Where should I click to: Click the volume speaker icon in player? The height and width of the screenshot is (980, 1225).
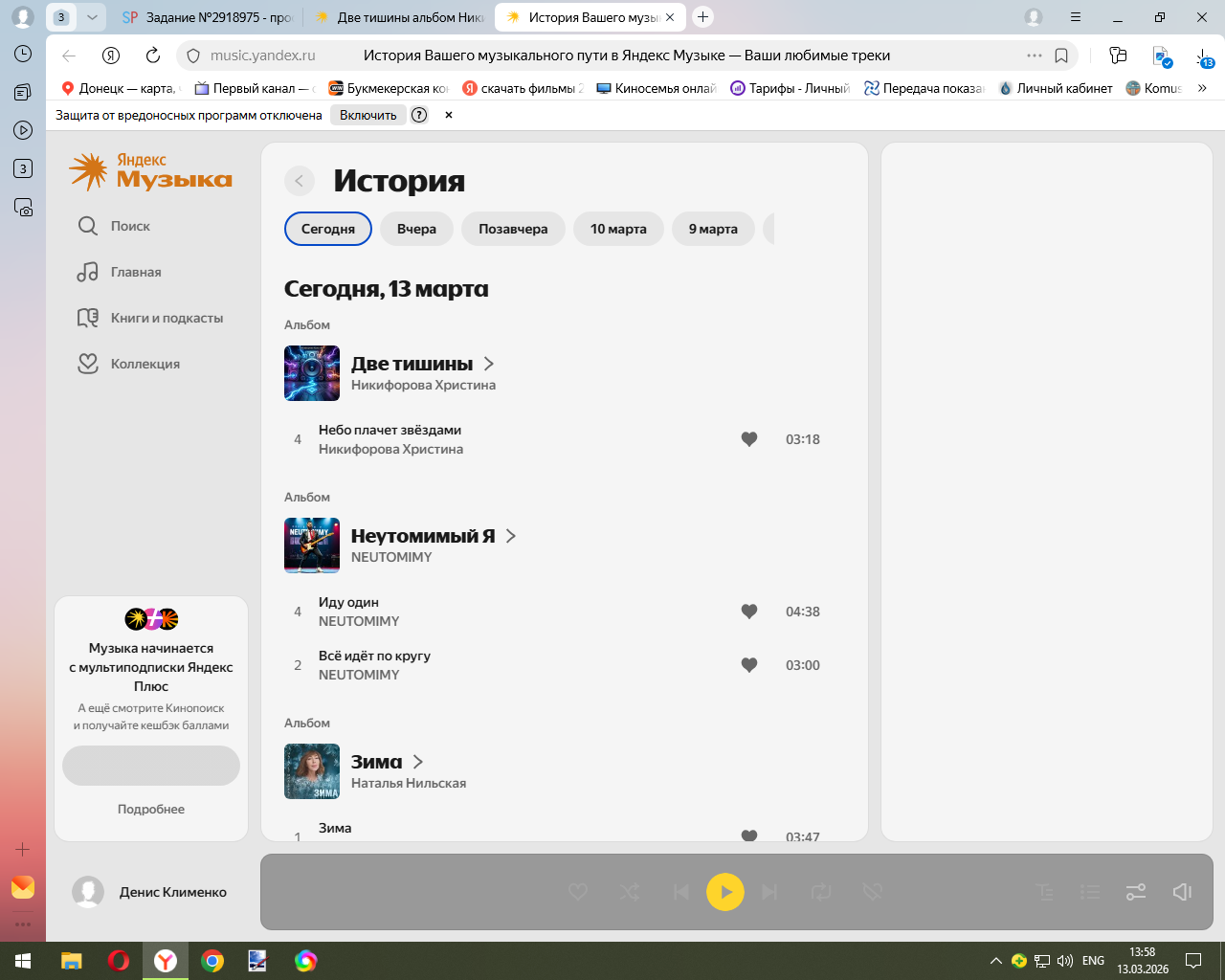click(x=1182, y=892)
